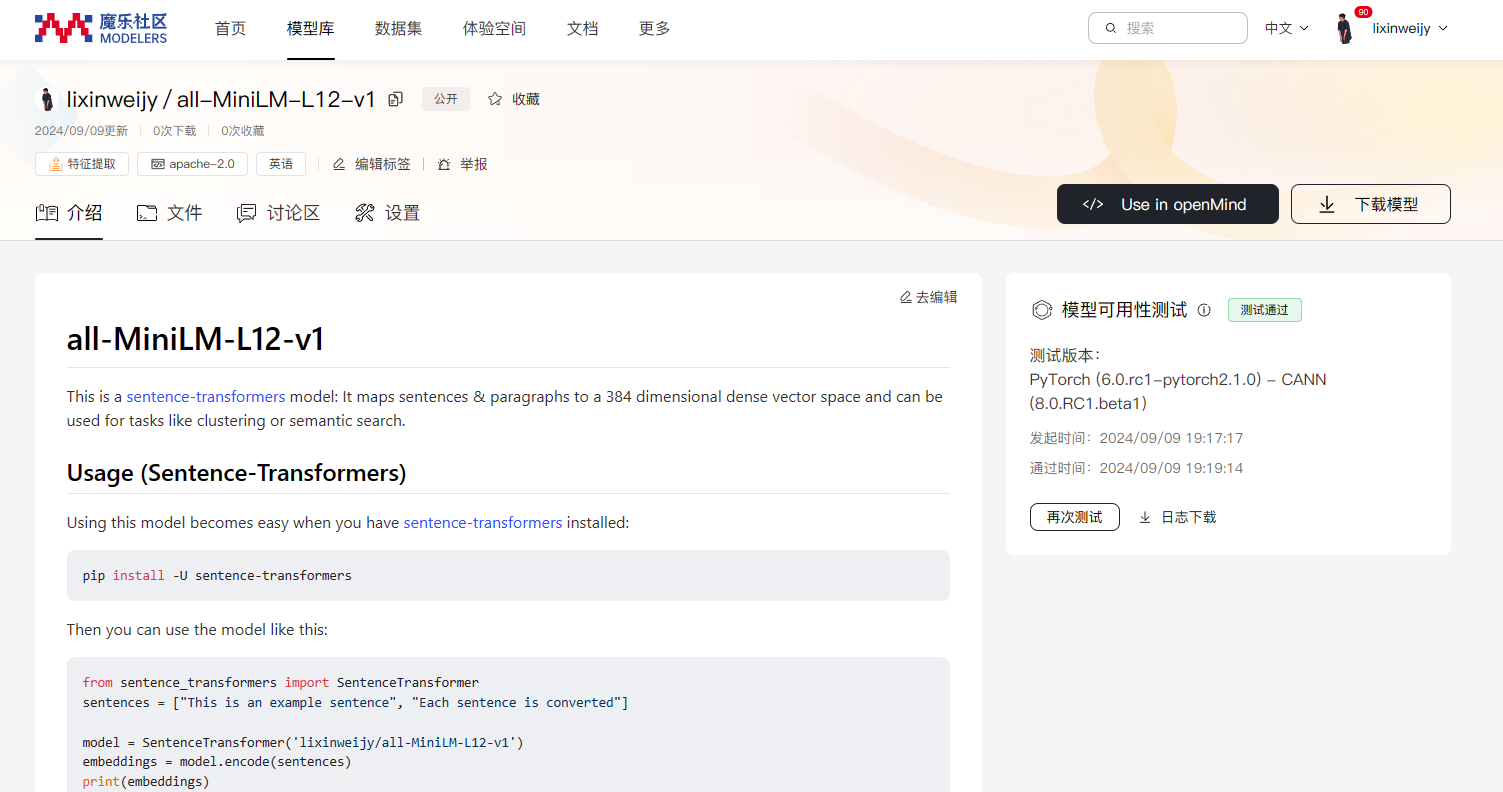Click the 去编辑 pencil edit icon
1503x792 pixels.
[x=906, y=297]
